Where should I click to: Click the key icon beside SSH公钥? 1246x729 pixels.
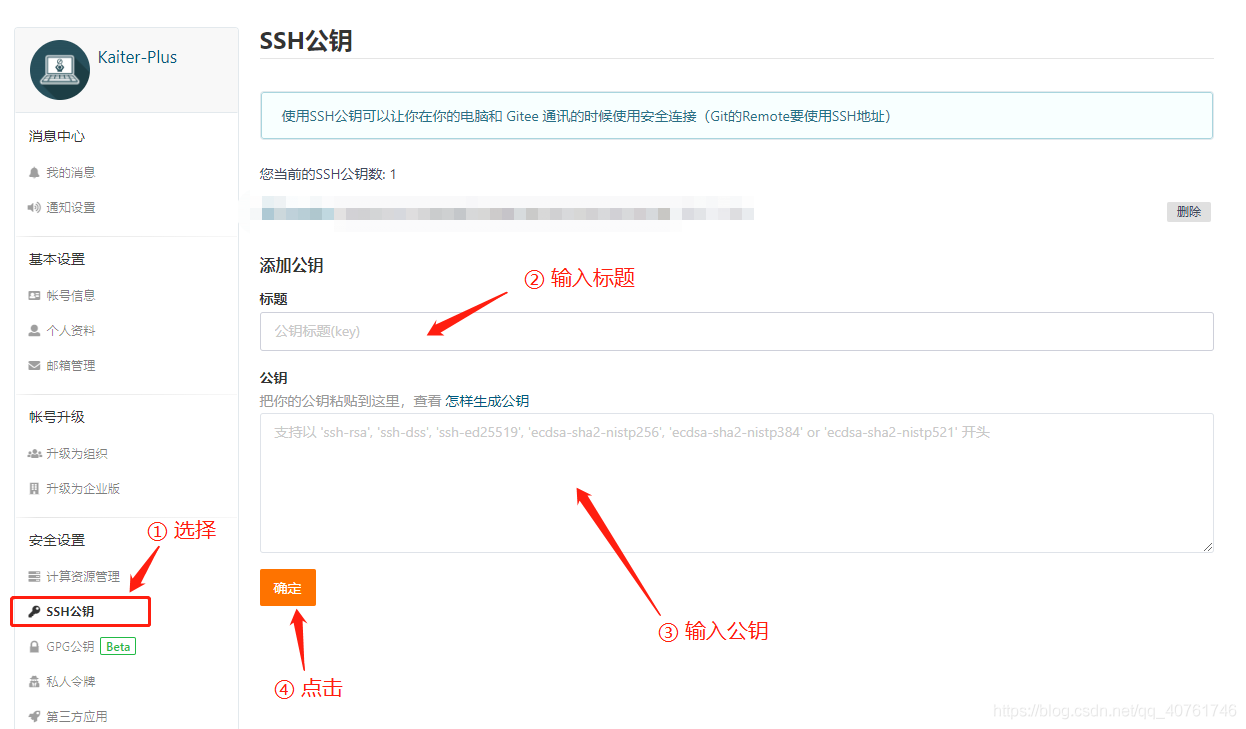point(34,611)
